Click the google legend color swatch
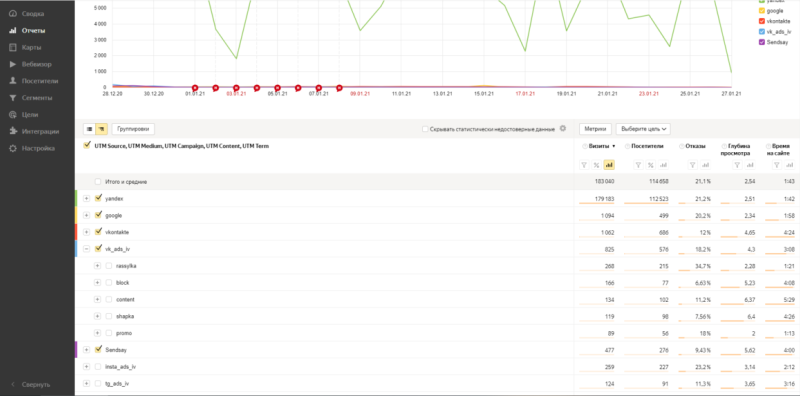The image size is (800, 396). tap(762, 11)
